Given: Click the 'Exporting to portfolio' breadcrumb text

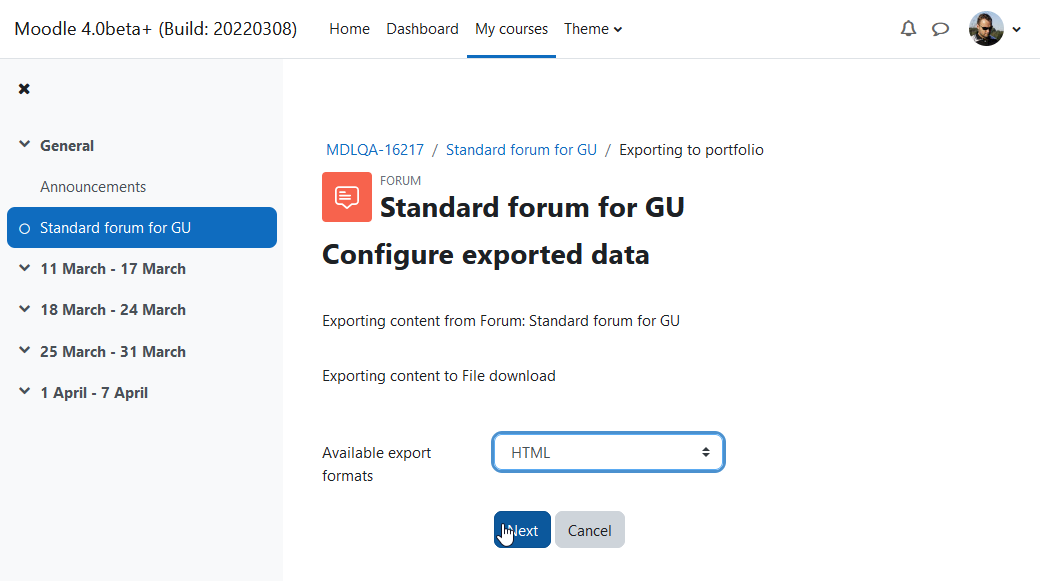Looking at the screenshot, I should click(x=691, y=150).
